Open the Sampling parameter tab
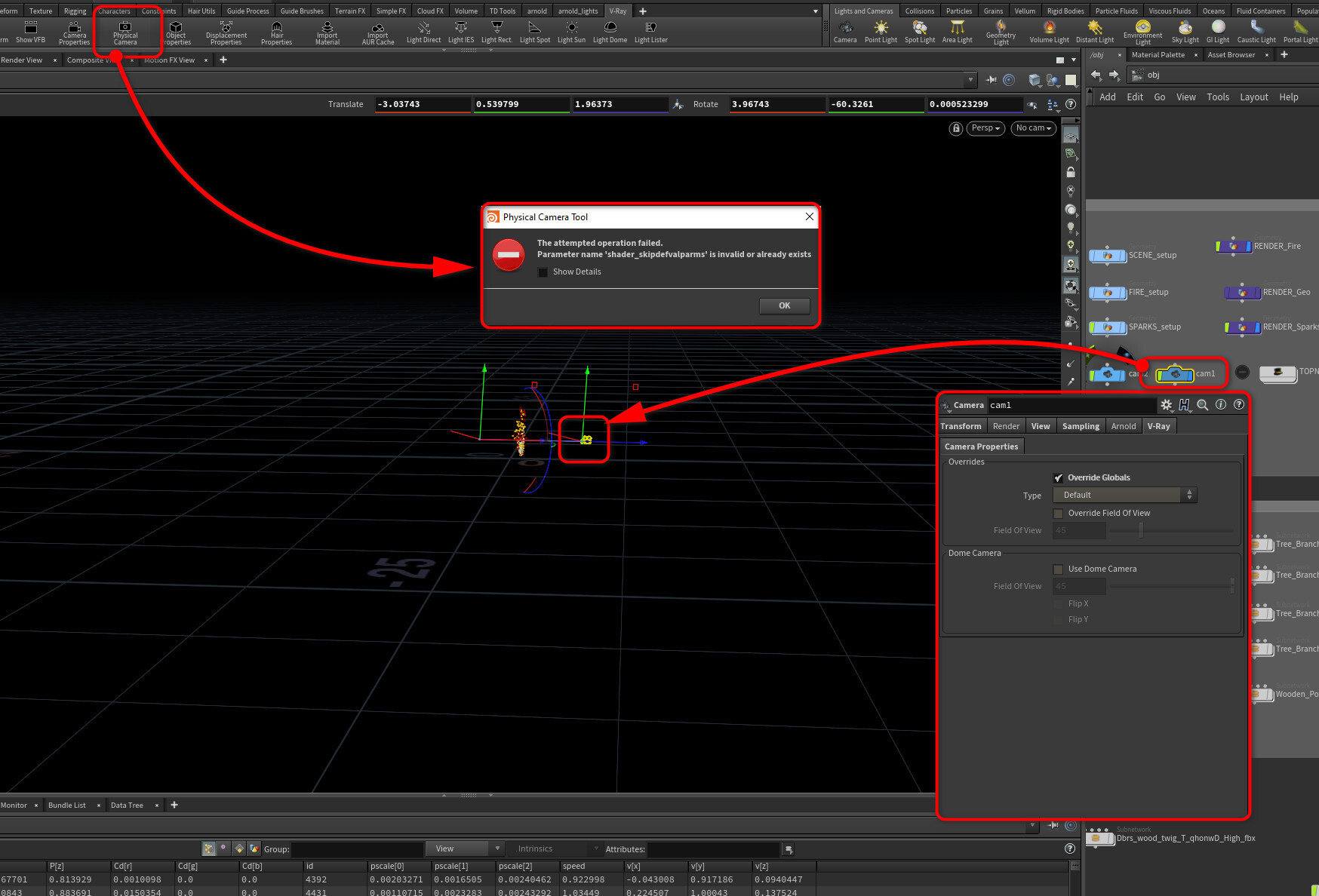Image resolution: width=1319 pixels, height=896 pixels. tap(1081, 427)
